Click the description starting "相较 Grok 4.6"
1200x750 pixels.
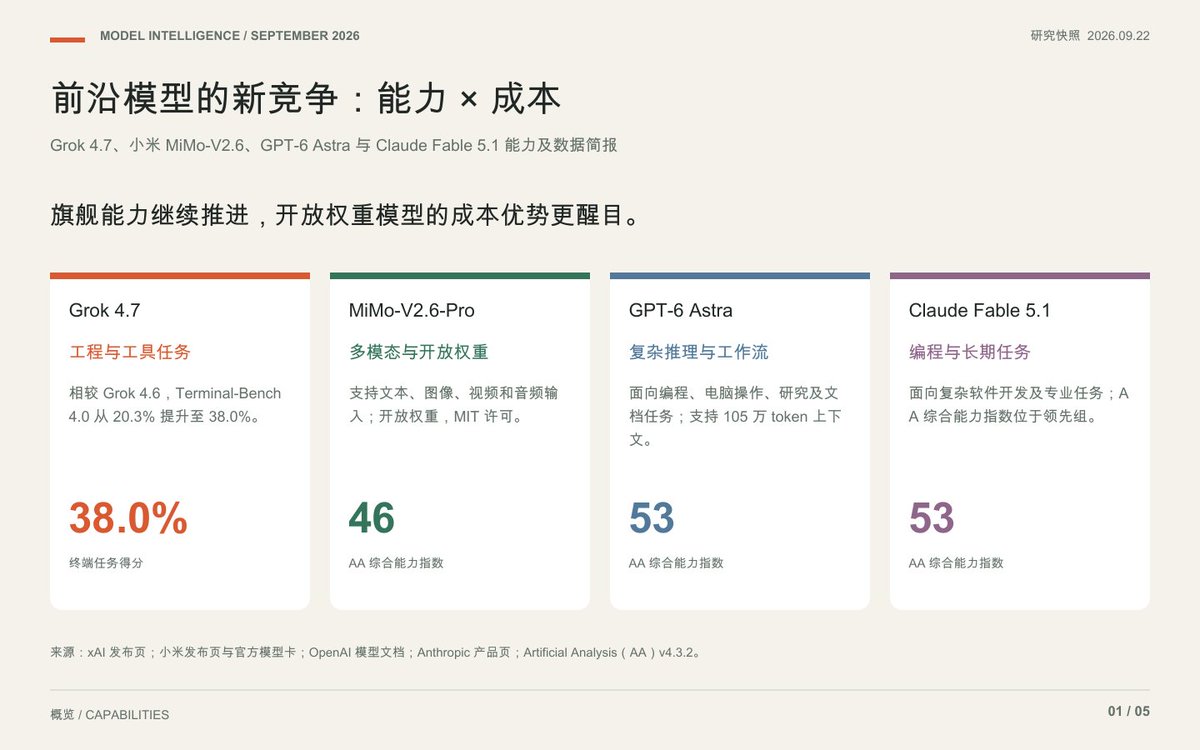coord(176,405)
